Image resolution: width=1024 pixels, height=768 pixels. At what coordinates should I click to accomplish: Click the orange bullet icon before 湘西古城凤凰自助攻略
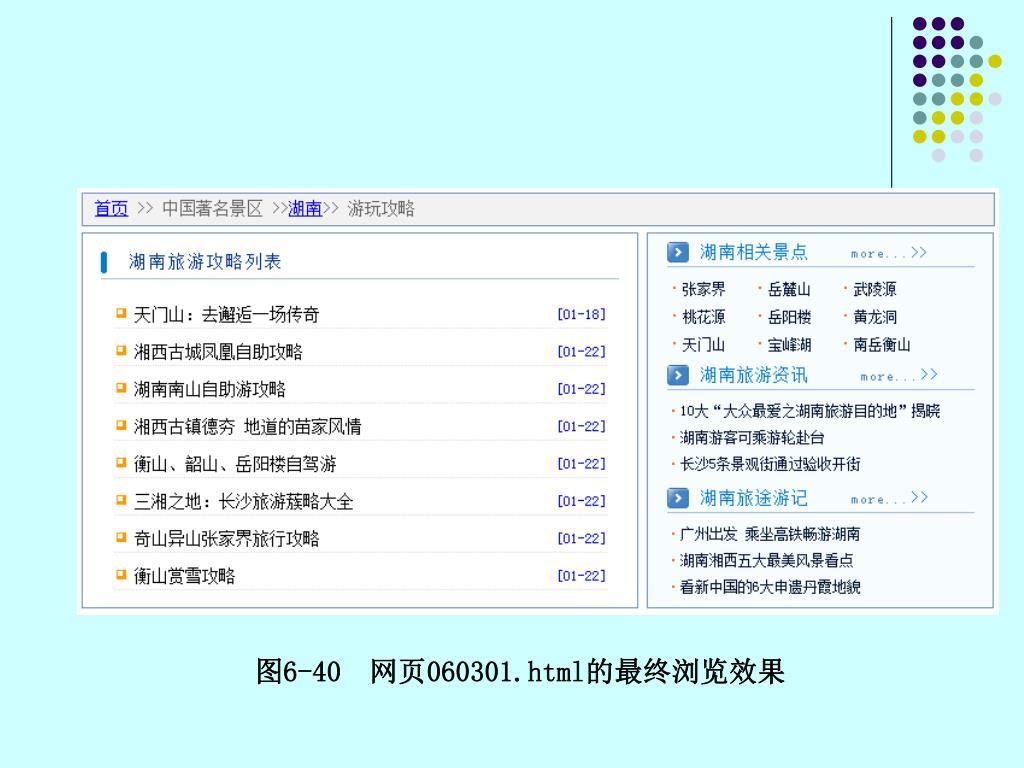point(121,351)
